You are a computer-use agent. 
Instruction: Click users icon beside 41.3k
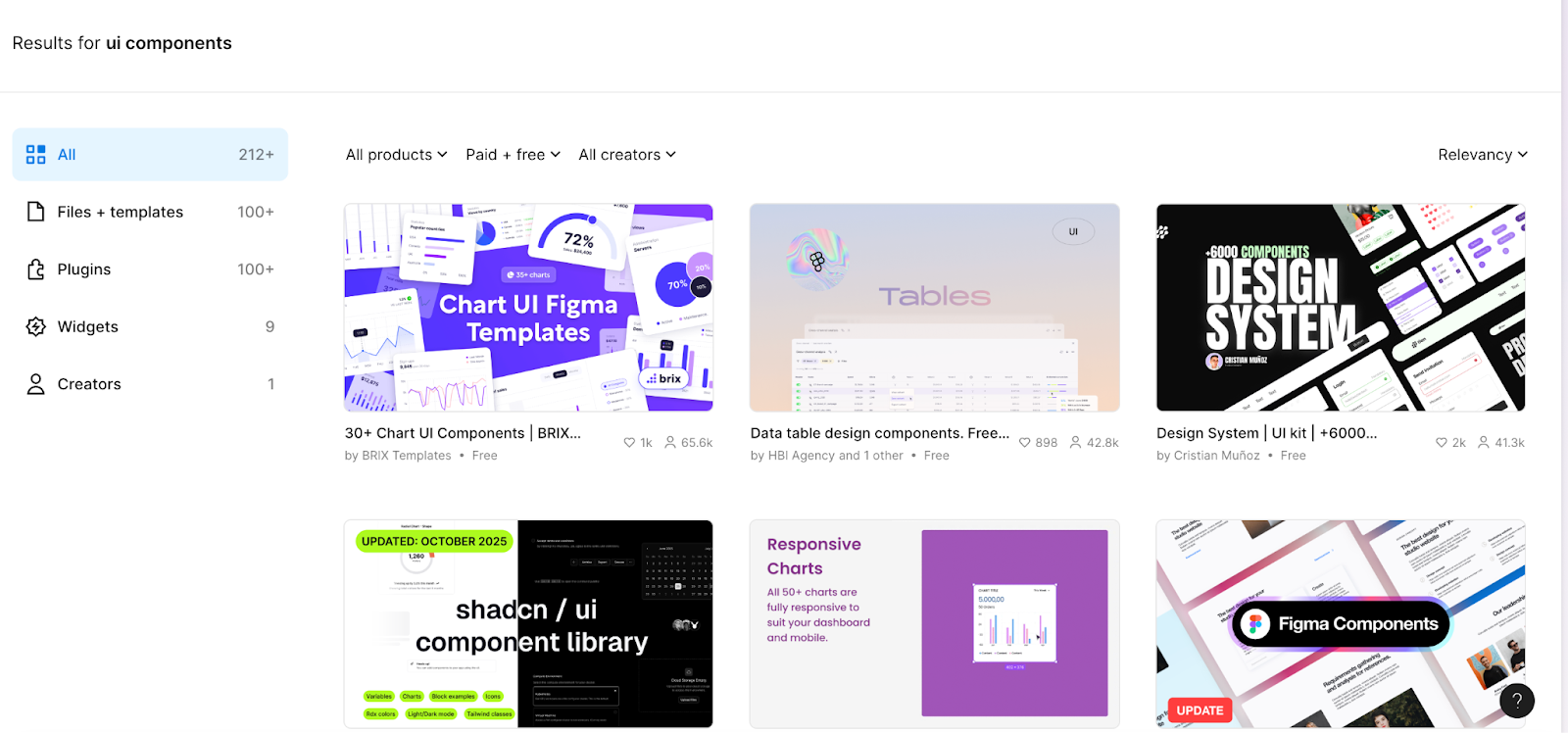pos(1484,443)
